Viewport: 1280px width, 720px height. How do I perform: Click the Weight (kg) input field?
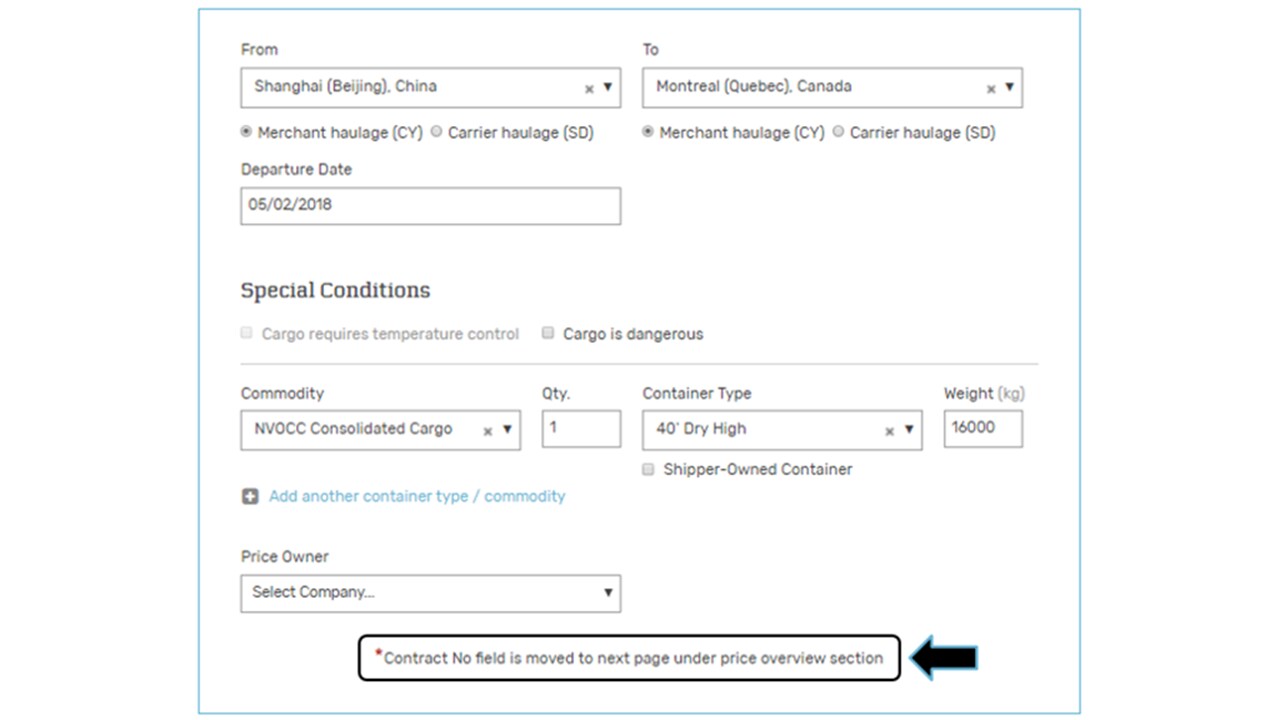982,428
